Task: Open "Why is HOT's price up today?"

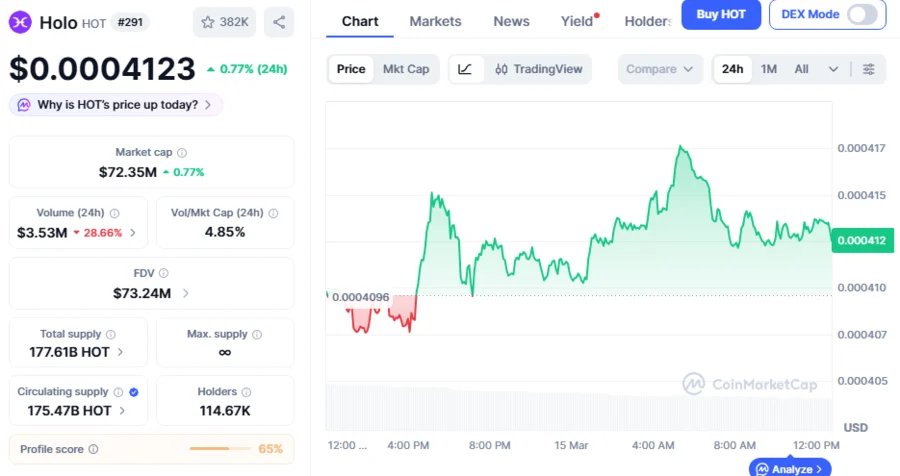Action: (x=116, y=105)
